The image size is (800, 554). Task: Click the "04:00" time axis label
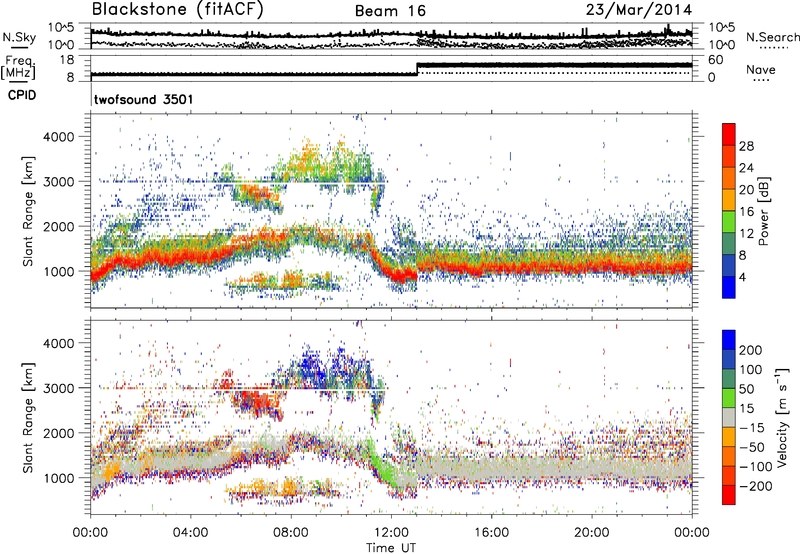pyautogui.click(x=191, y=533)
